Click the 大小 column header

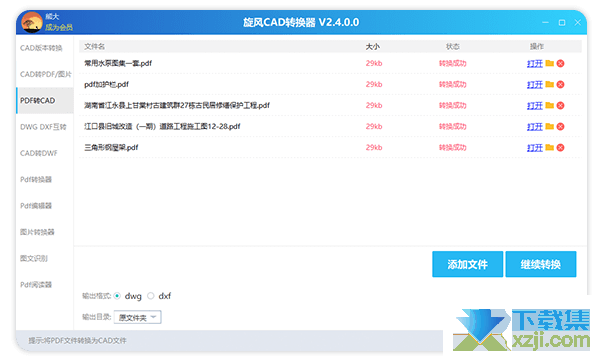click(372, 47)
